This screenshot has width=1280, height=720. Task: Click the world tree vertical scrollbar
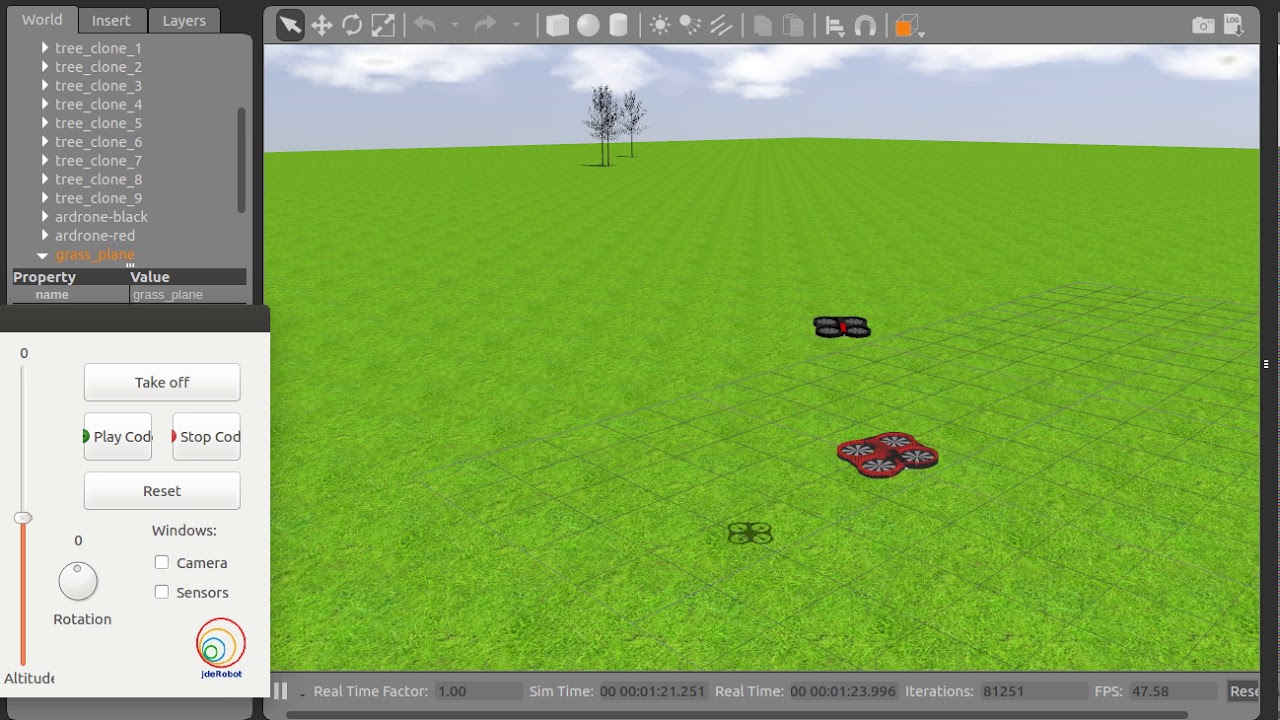tap(241, 160)
